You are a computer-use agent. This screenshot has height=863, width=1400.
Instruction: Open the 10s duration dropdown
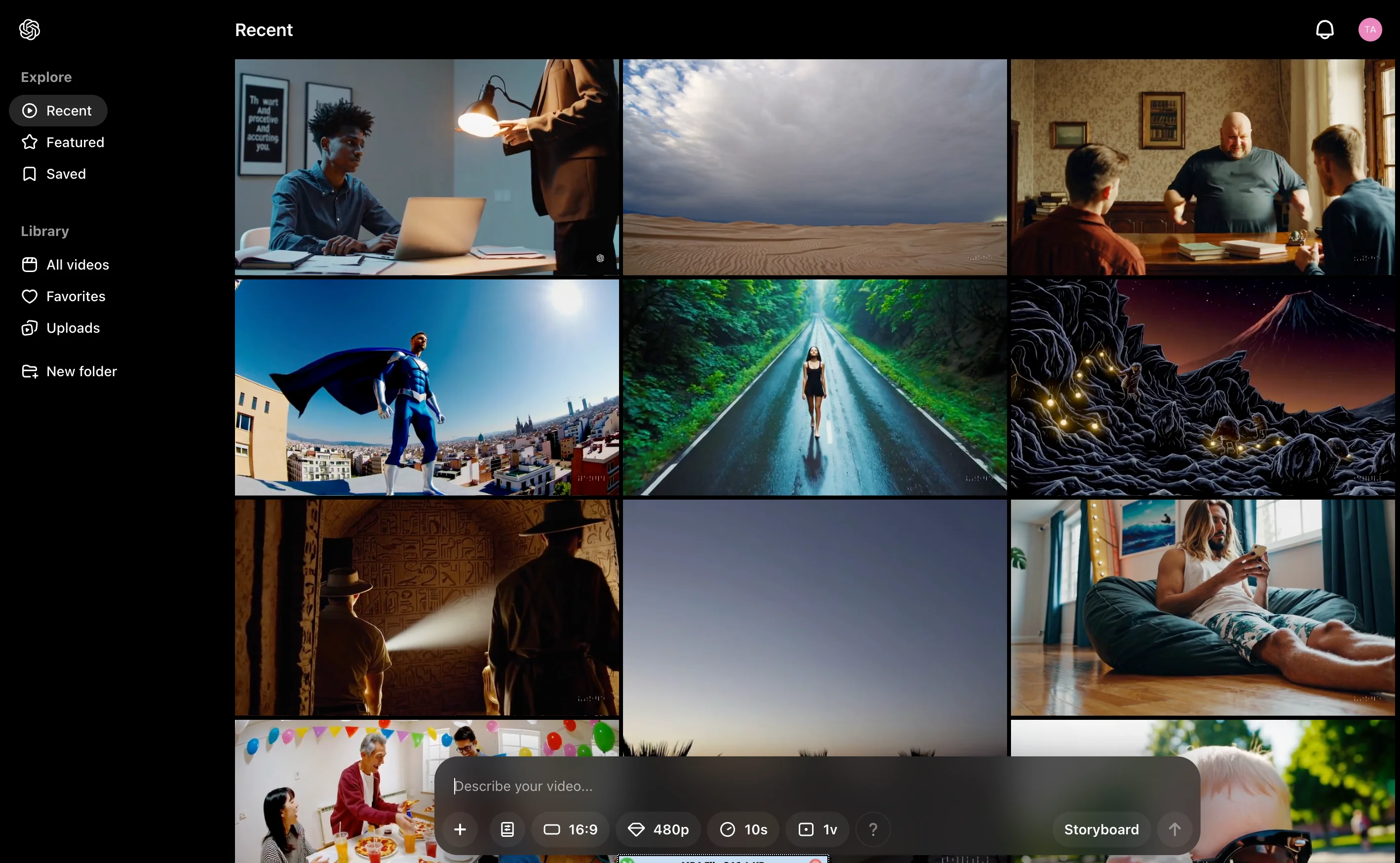tap(743, 829)
